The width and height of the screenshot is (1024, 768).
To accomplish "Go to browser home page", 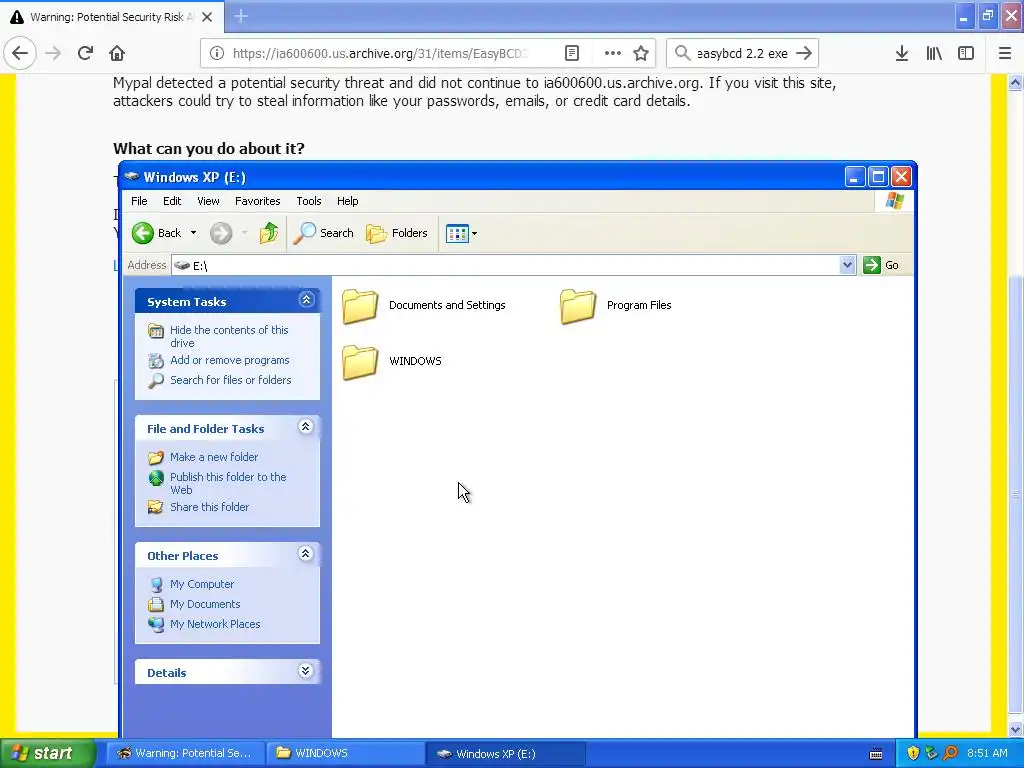I will tap(117, 54).
